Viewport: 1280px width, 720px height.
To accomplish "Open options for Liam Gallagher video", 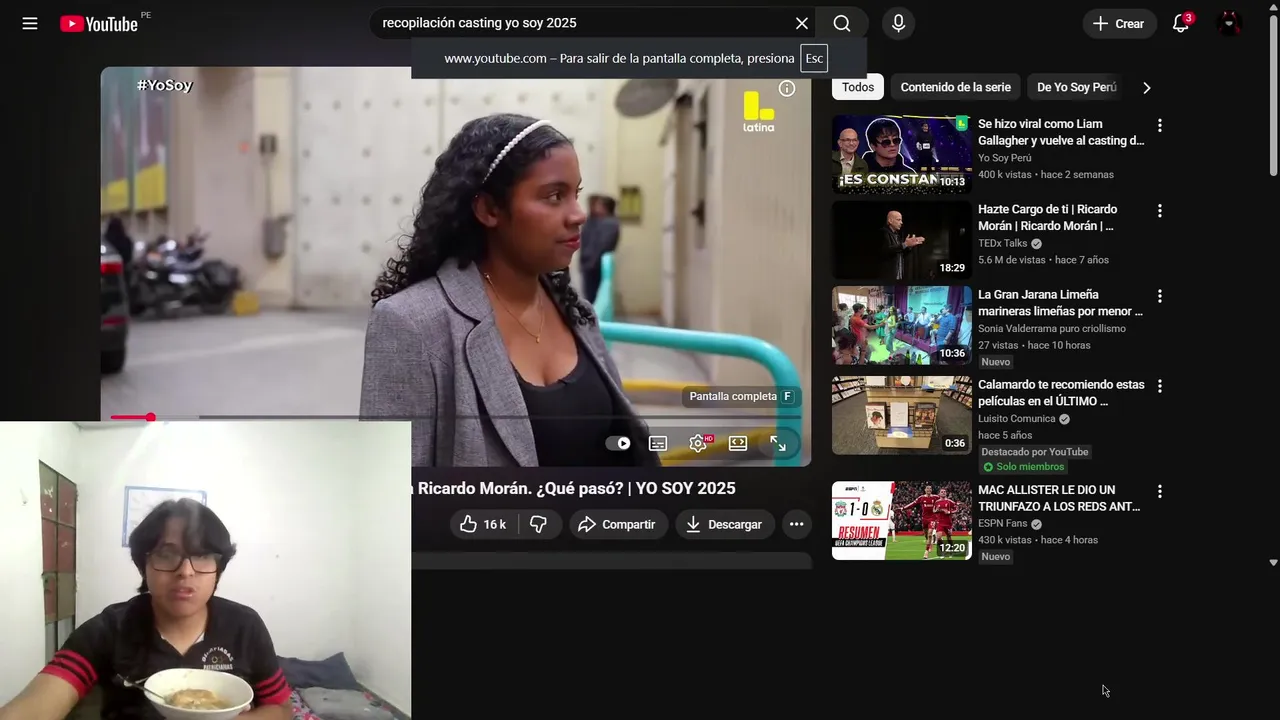I will (x=1160, y=126).
